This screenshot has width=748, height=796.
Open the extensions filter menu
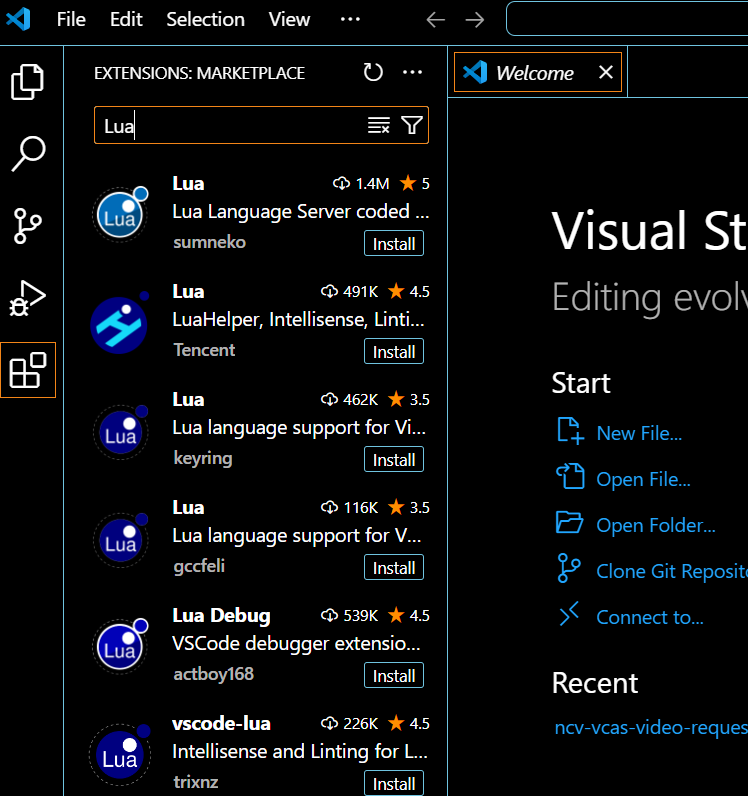coord(412,125)
